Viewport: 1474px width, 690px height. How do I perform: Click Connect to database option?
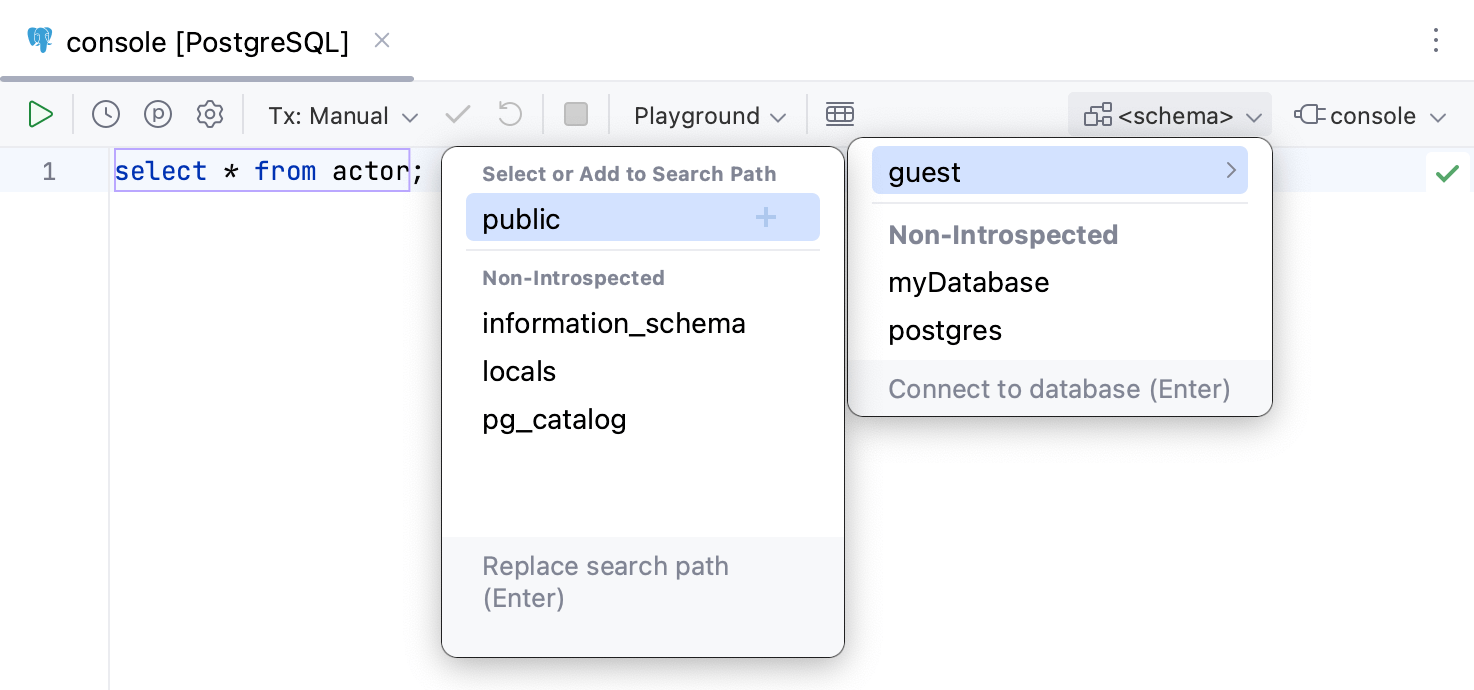[1059, 389]
